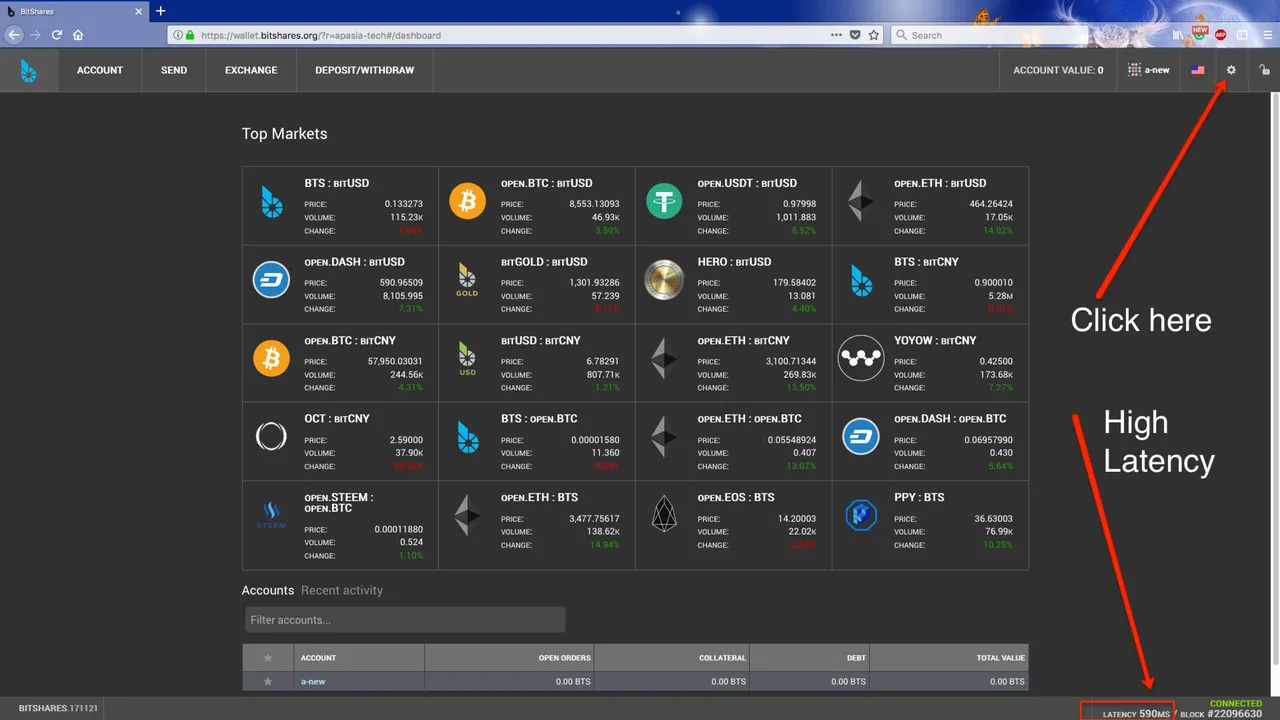Open the SEND menu item
The height and width of the screenshot is (720, 1280).
(174, 70)
